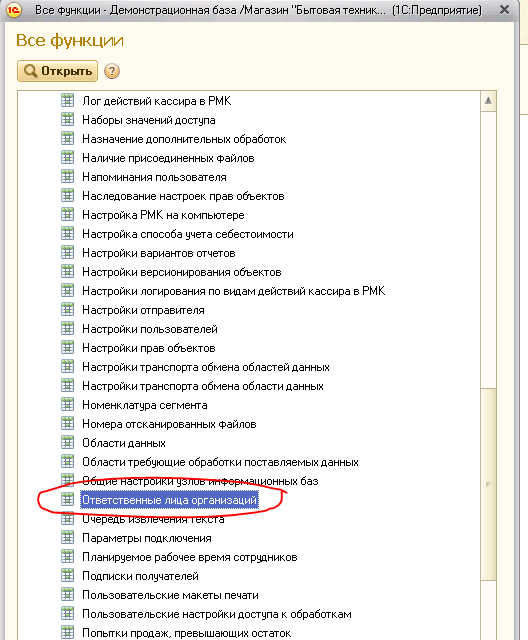Select Номера отсканированных файлов entry
Screen dimensions: 528x640
point(169,424)
